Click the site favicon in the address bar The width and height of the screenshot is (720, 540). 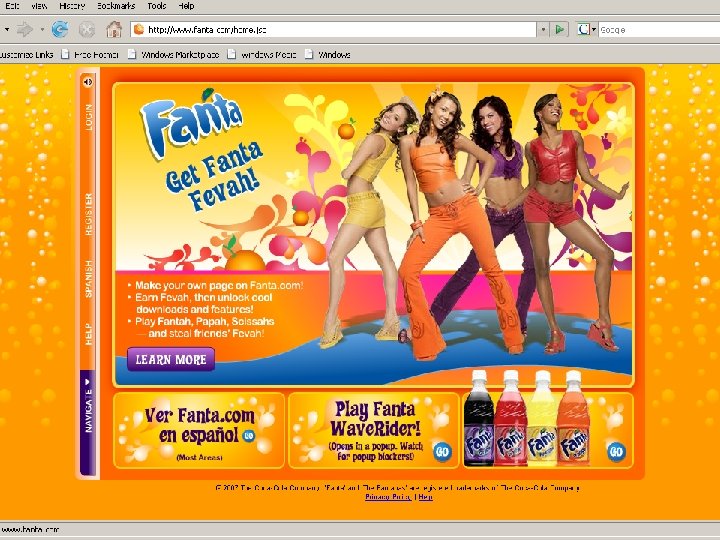click(138, 30)
